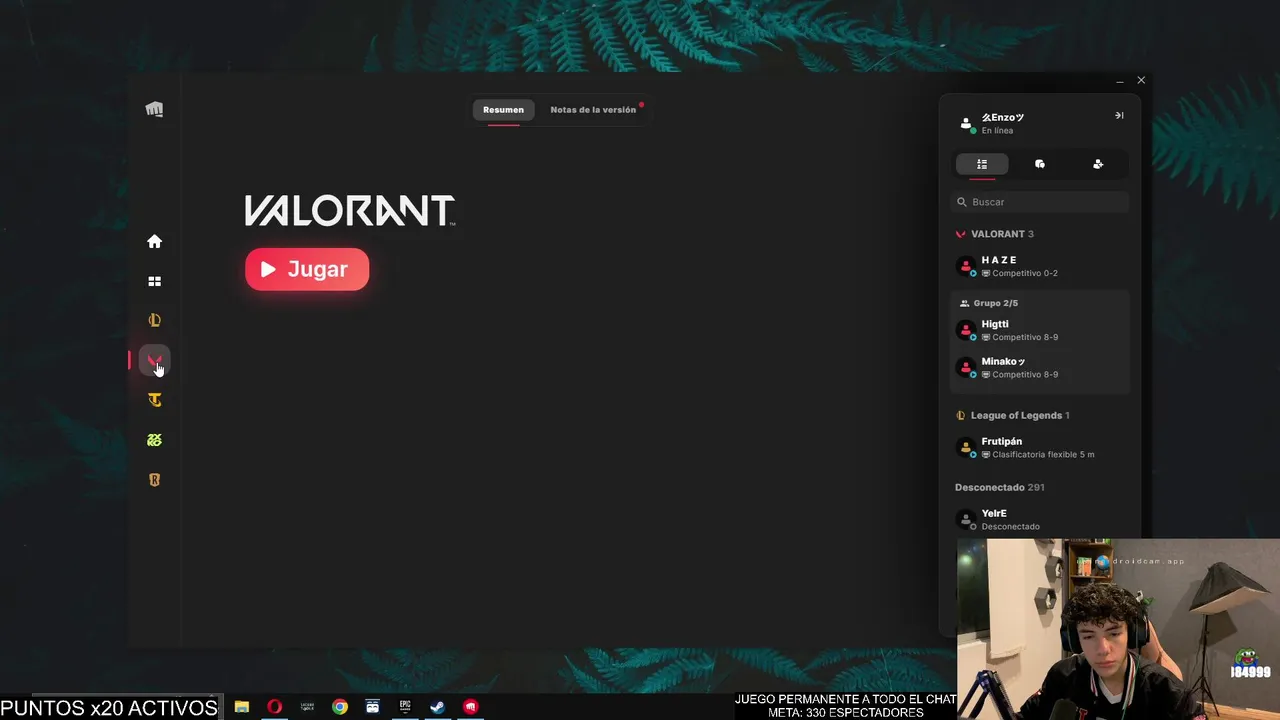Select the 2XKO green sidebar icon
This screenshot has height=720, width=1280.
[154, 440]
